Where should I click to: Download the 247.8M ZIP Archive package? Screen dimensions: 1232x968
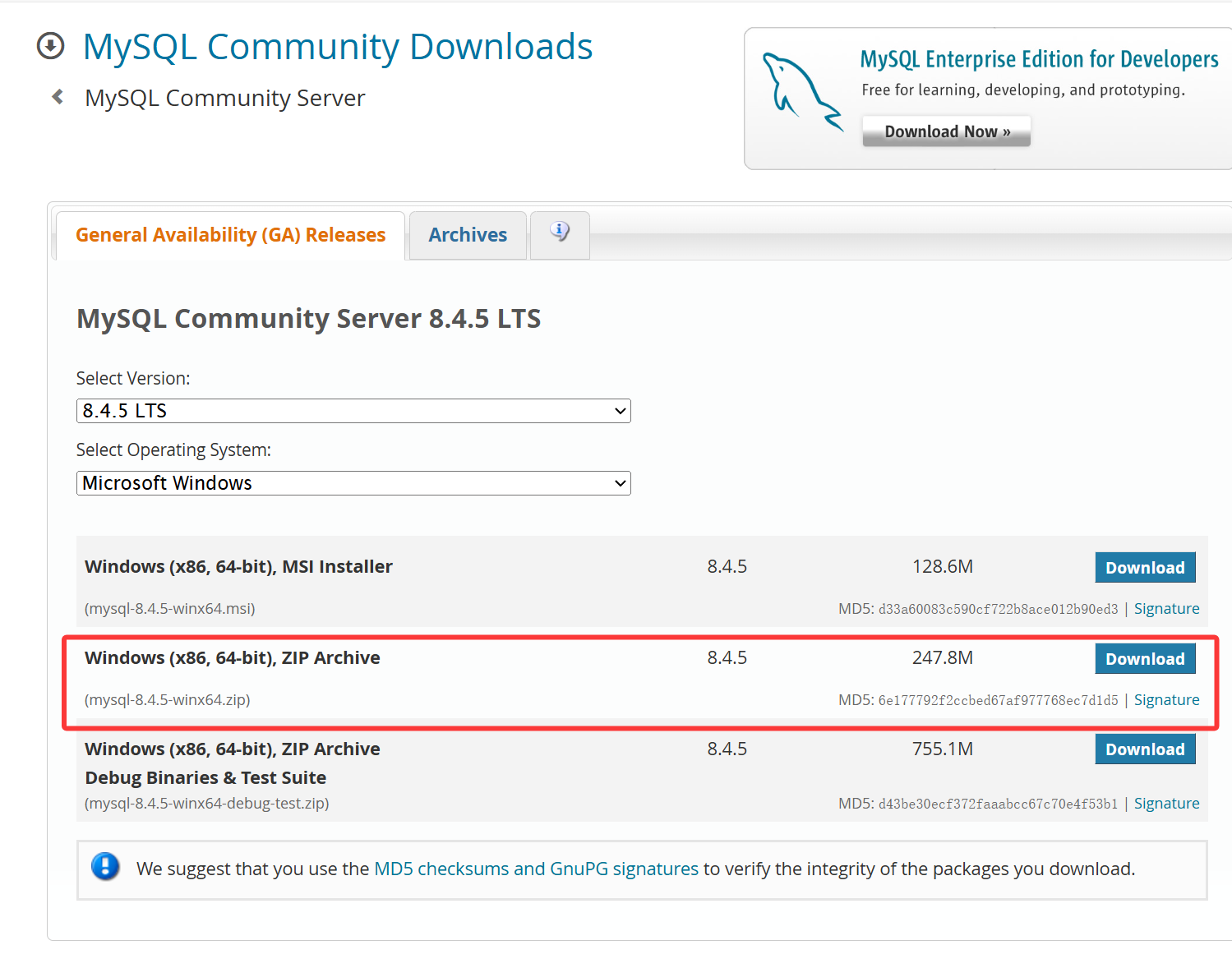tap(1145, 659)
